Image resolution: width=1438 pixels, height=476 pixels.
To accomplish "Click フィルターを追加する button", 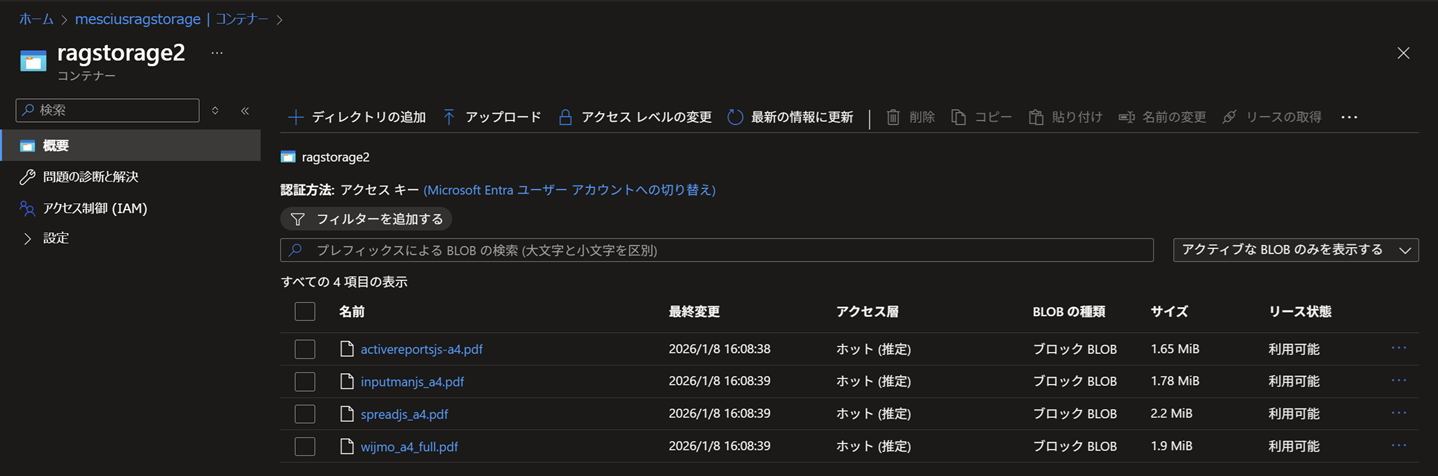I will point(366,218).
